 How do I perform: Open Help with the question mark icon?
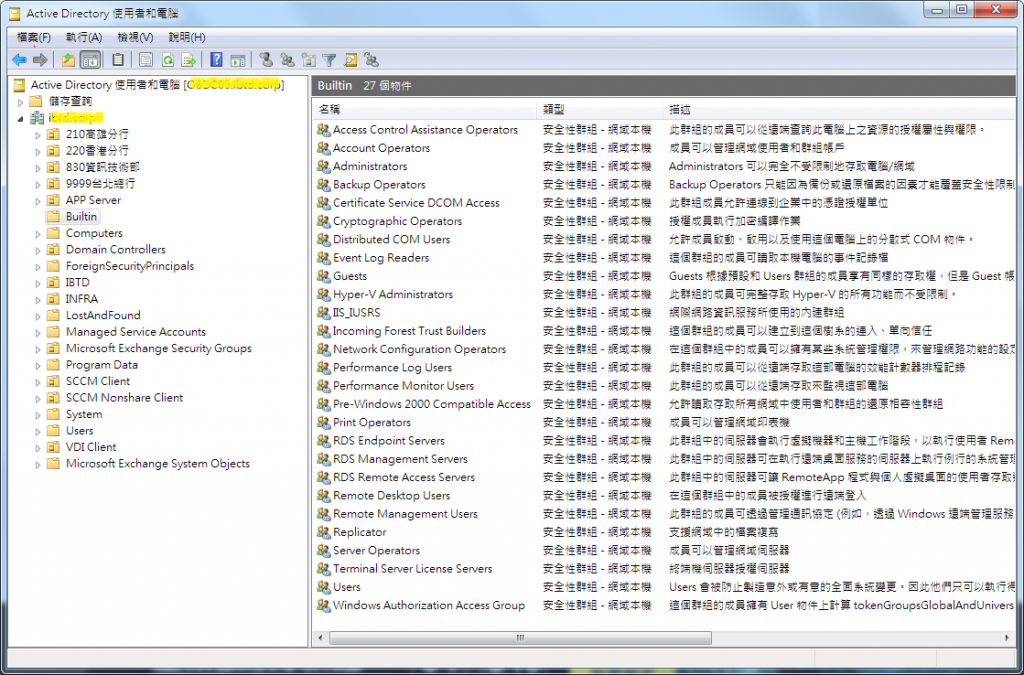[217, 60]
